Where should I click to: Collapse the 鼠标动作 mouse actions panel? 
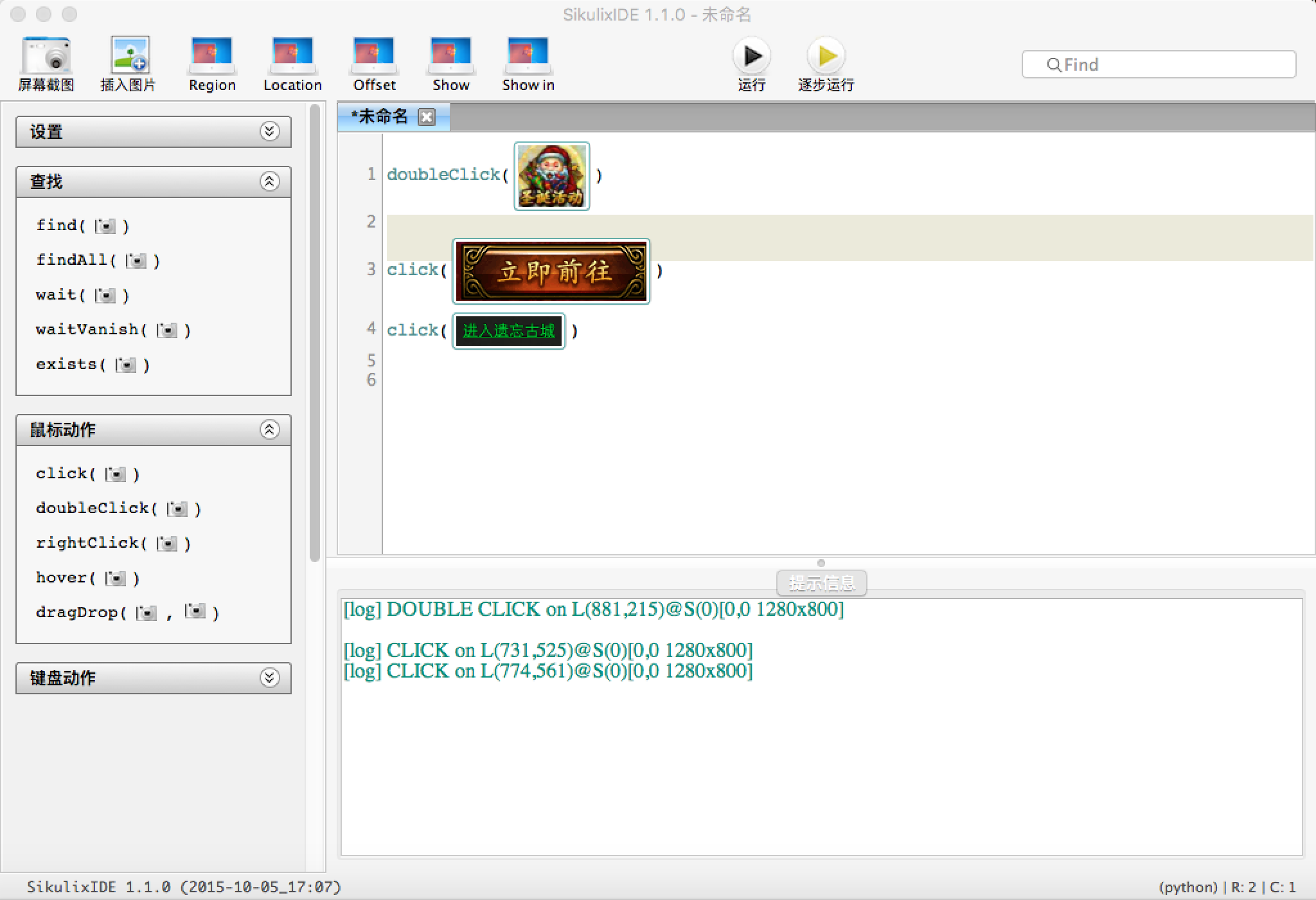tap(269, 429)
